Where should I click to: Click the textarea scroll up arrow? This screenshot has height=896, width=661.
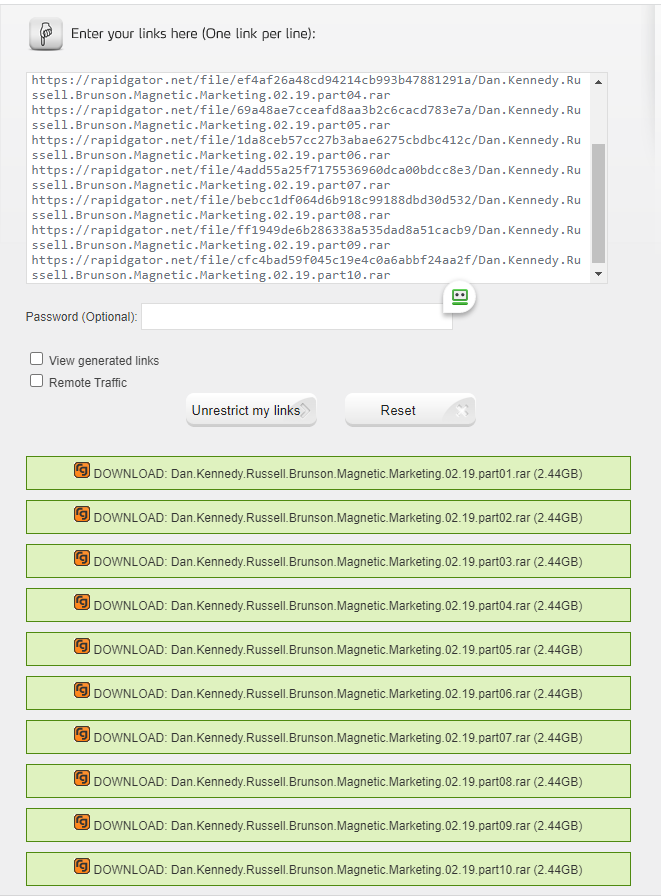tap(598, 82)
